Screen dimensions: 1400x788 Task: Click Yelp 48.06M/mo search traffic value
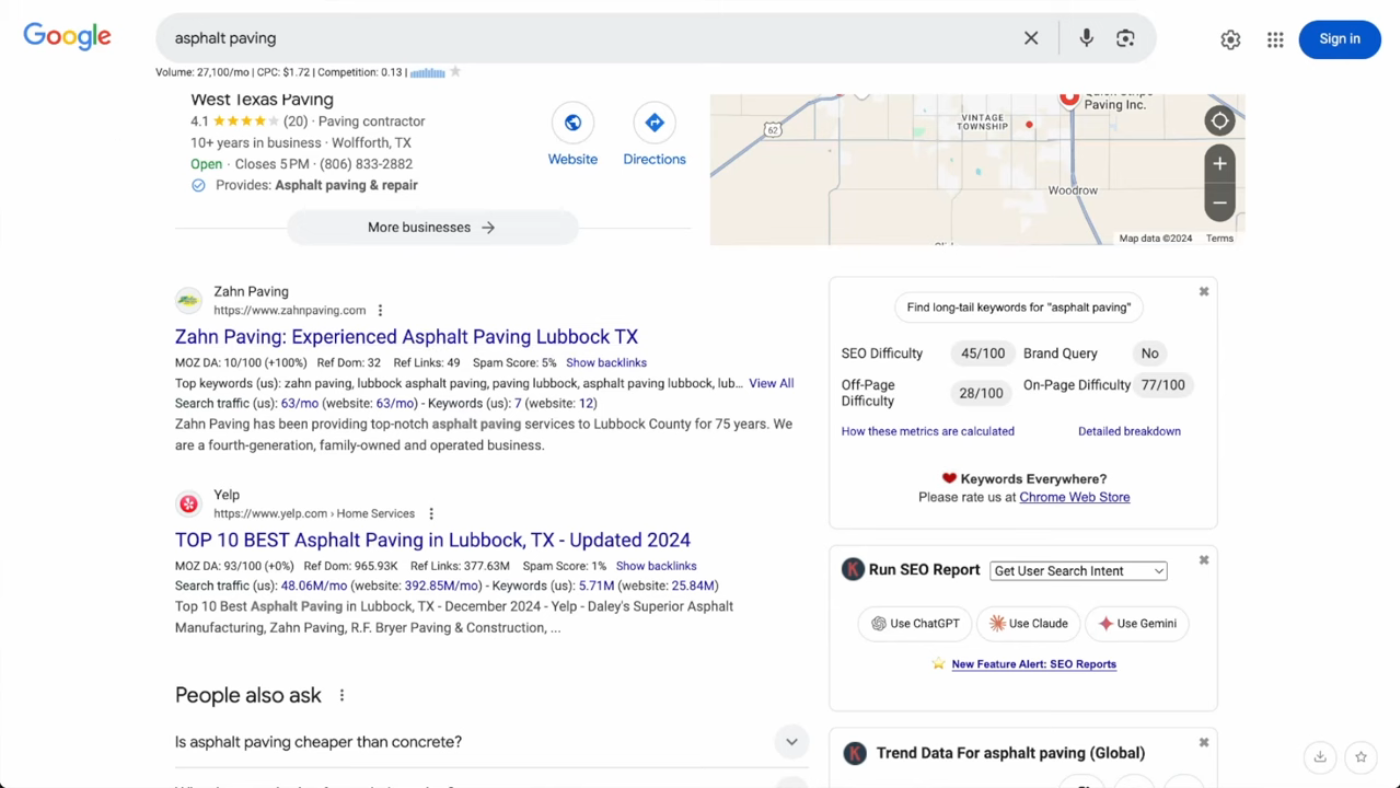(314, 586)
